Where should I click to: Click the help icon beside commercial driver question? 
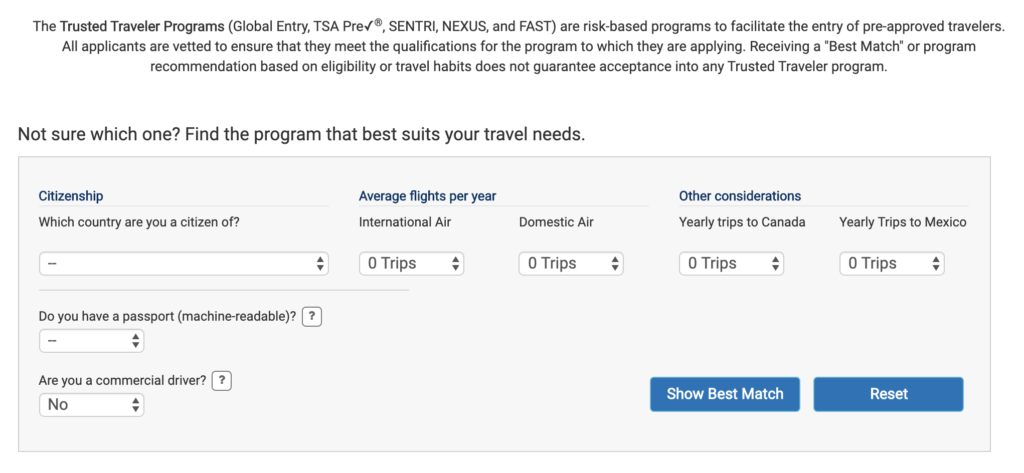[x=223, y=380]
